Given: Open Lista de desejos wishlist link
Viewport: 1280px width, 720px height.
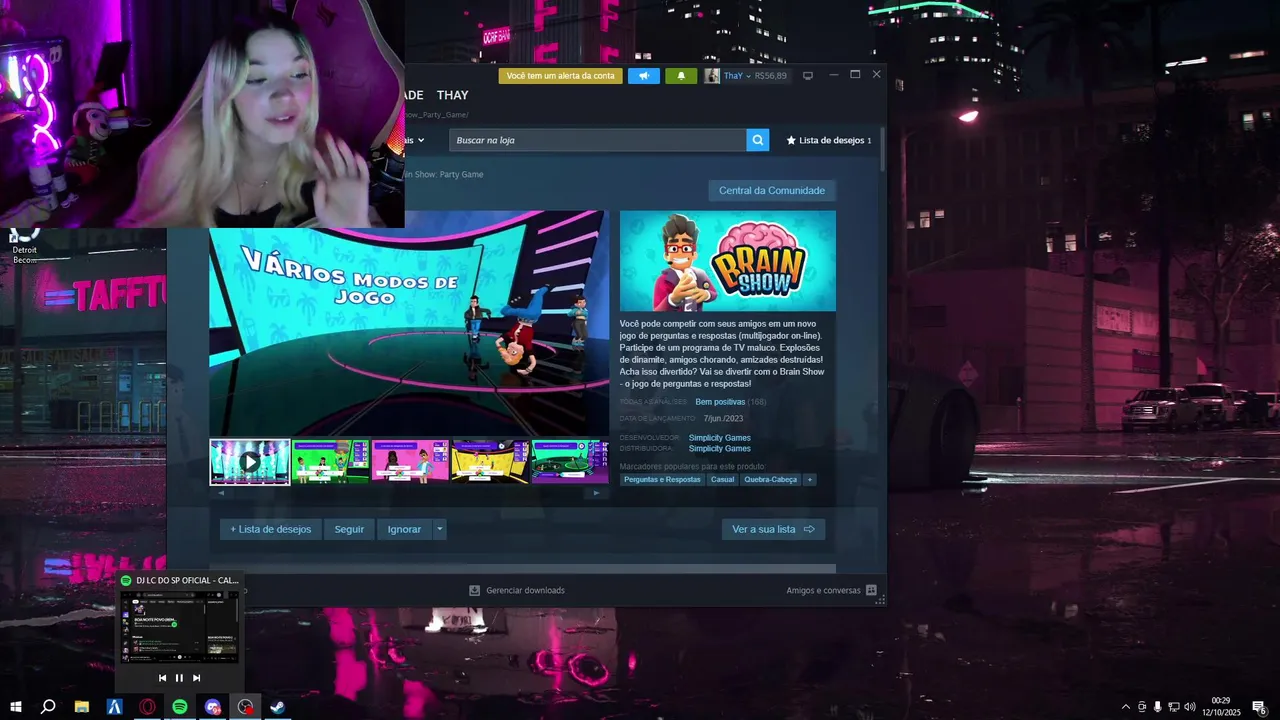Looking at the screenshot, I should pyautogui.click(x=829, y=140).
